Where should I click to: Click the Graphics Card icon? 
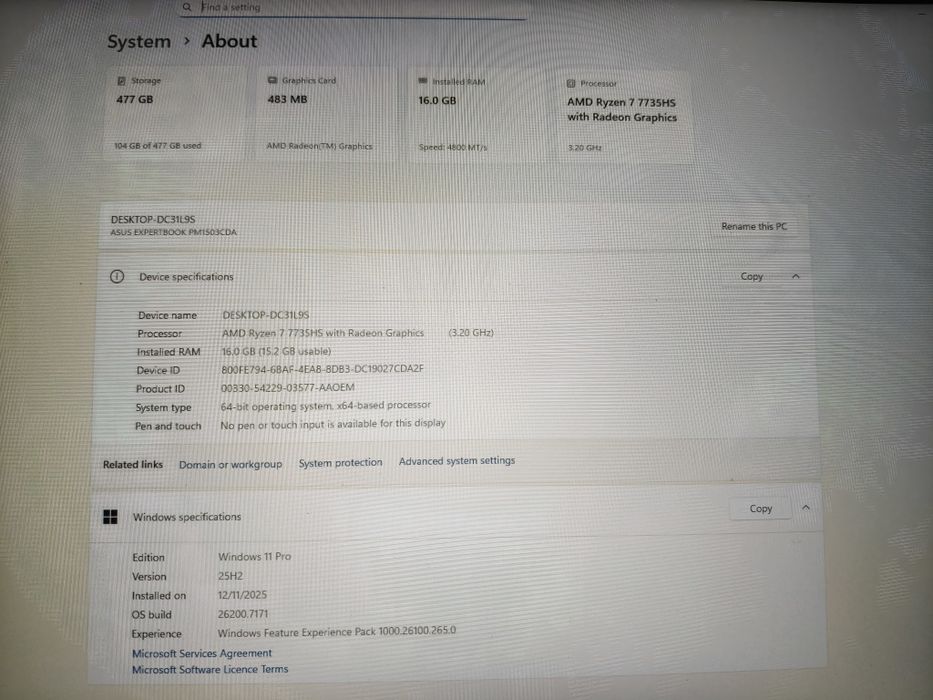[273, 80]
